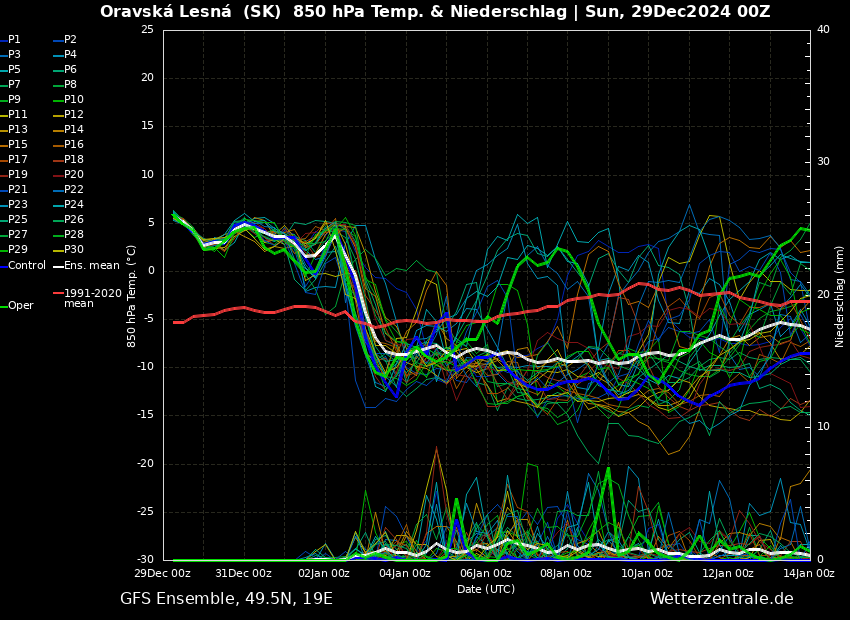Click the 04Jan 00z date tick label
The height and width of the screenshot is (620, 850).
pos(405,574)
